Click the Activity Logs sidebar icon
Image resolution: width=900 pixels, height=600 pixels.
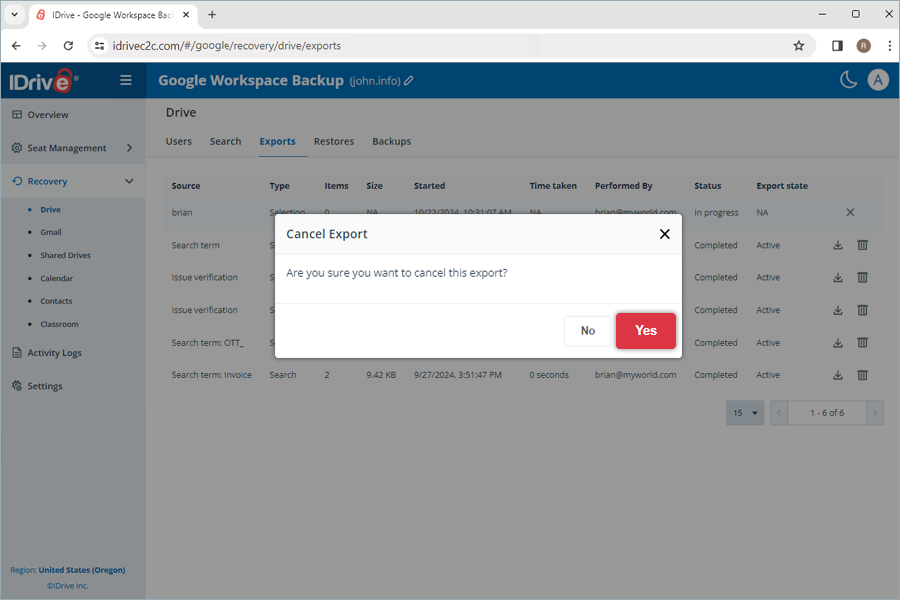(16, 352)
